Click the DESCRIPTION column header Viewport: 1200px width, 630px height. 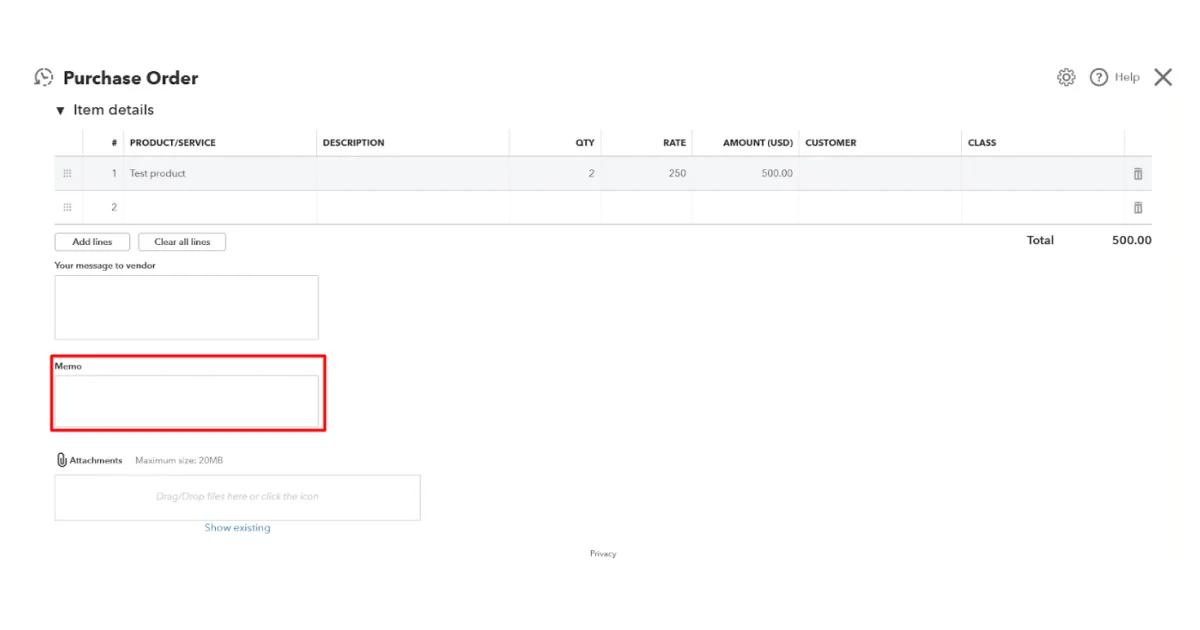point(353,143)
